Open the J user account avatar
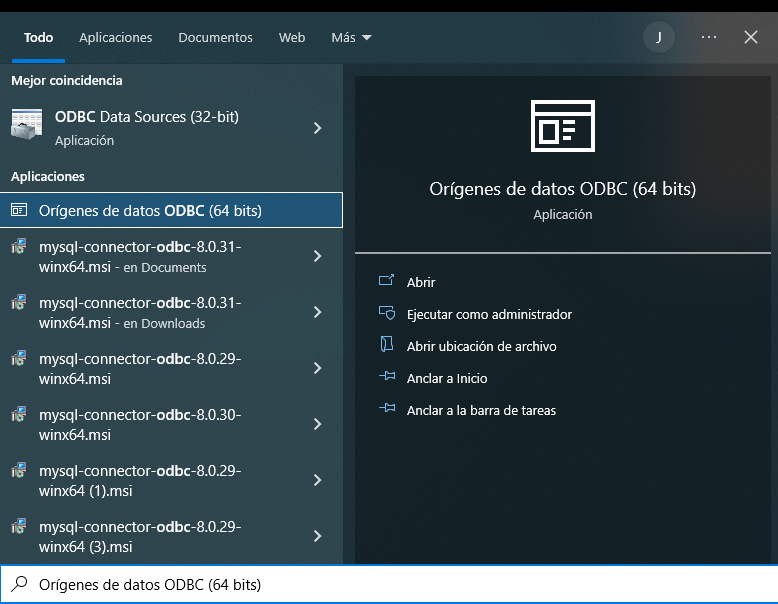The width and height of the screenshot is (778, 604). (658, 37)
